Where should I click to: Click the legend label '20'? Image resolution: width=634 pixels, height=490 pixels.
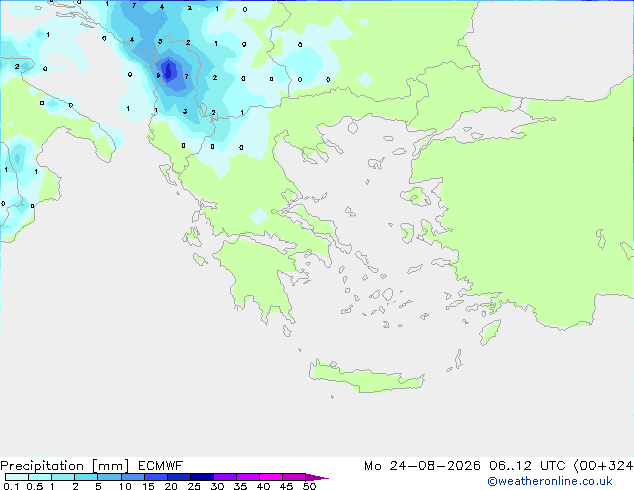[x=171, y=486]
